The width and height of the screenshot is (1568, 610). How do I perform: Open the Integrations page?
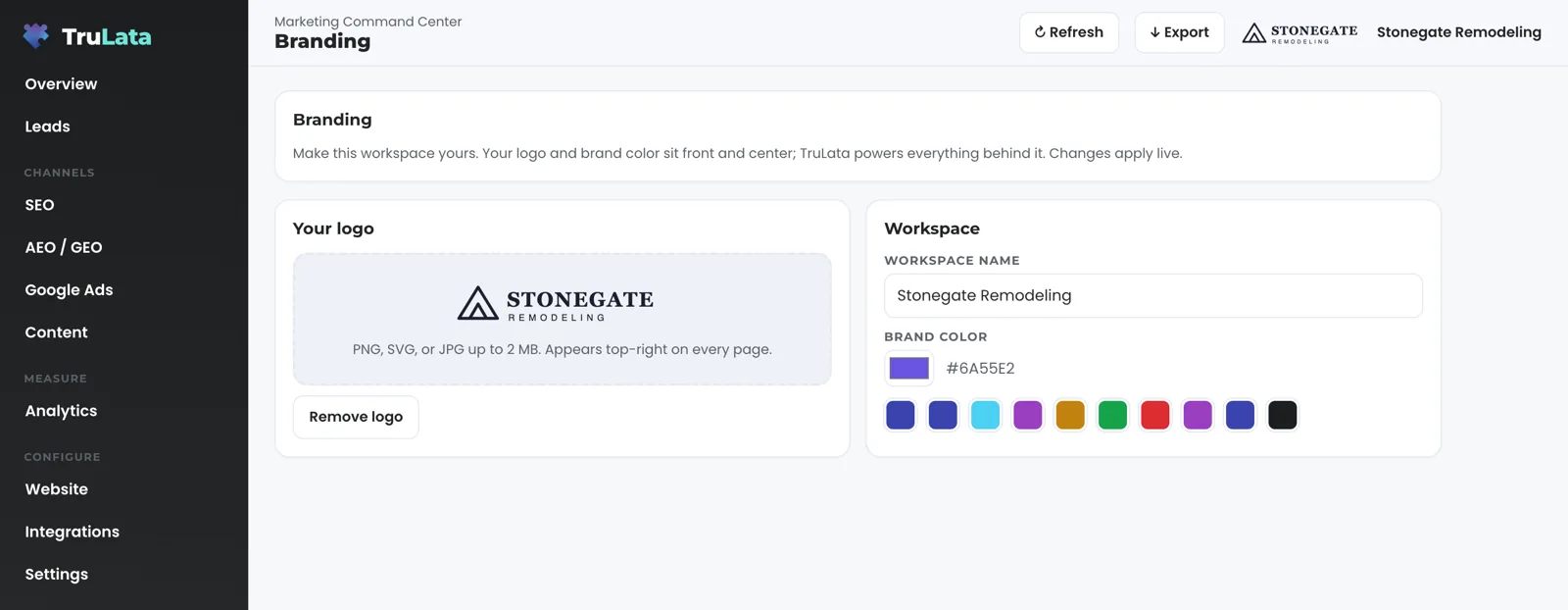(72, 532)
